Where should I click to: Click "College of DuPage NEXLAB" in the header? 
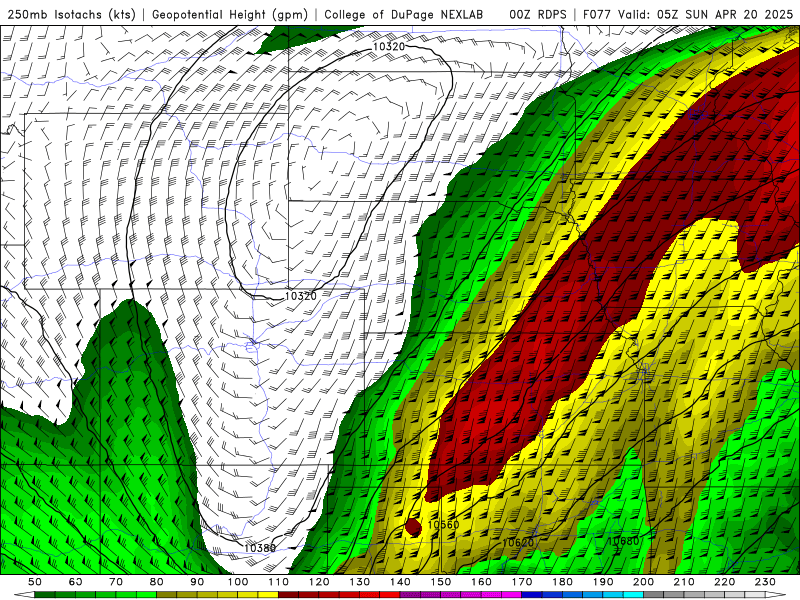(404, 15)
